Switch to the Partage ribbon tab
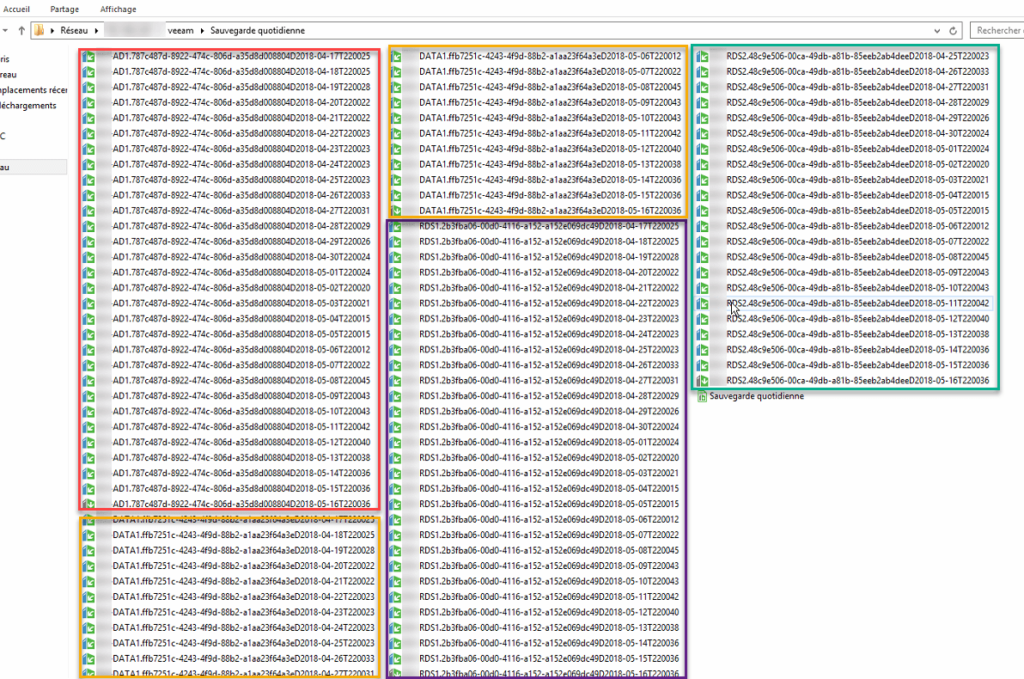Image resolution: width=1024 pixels, height=679 pixels. tap(65, 9)
